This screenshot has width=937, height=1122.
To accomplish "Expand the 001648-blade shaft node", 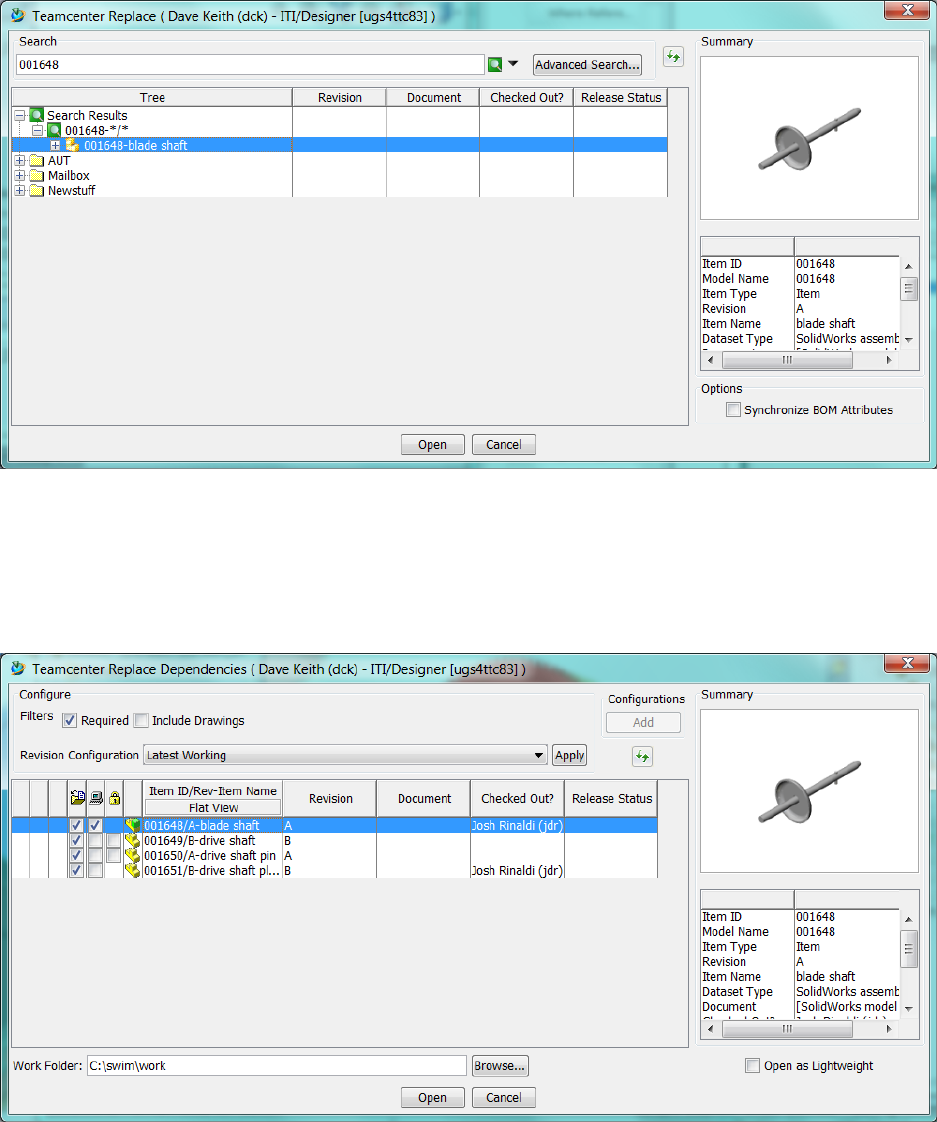I will click(55, 145).
